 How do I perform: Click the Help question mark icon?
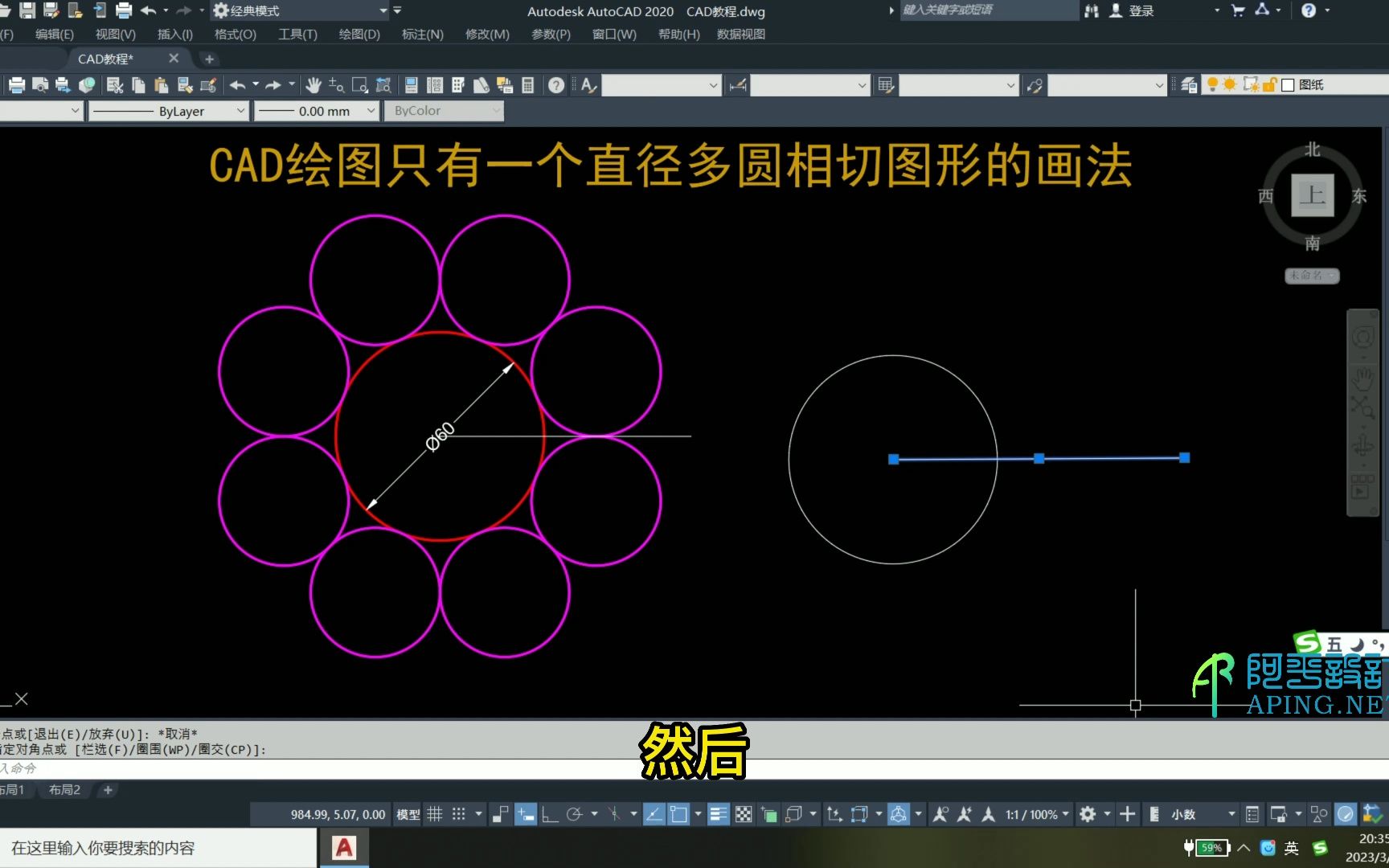click(555, 84)
